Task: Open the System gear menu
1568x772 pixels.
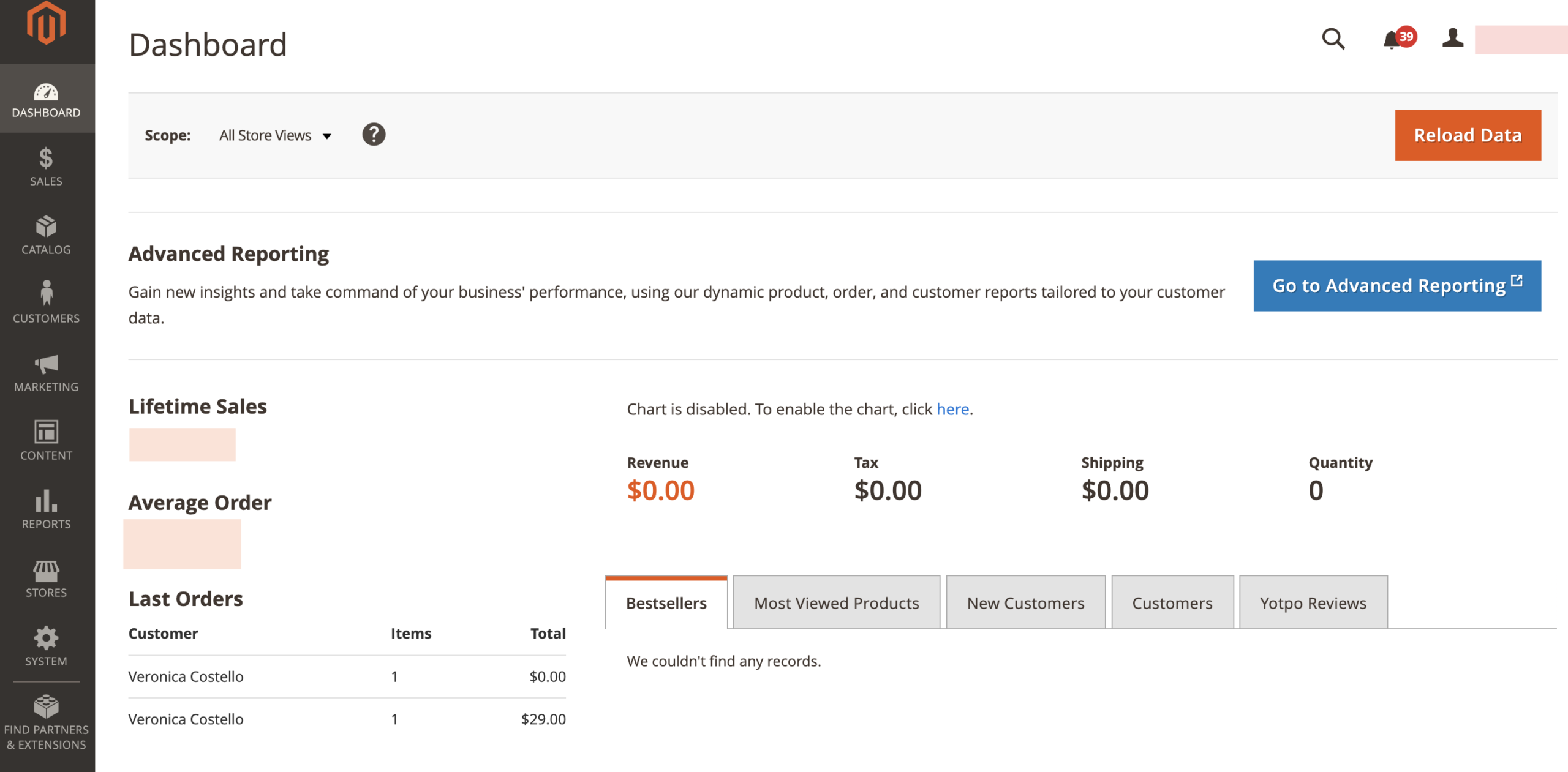Action: coord(47,647)
